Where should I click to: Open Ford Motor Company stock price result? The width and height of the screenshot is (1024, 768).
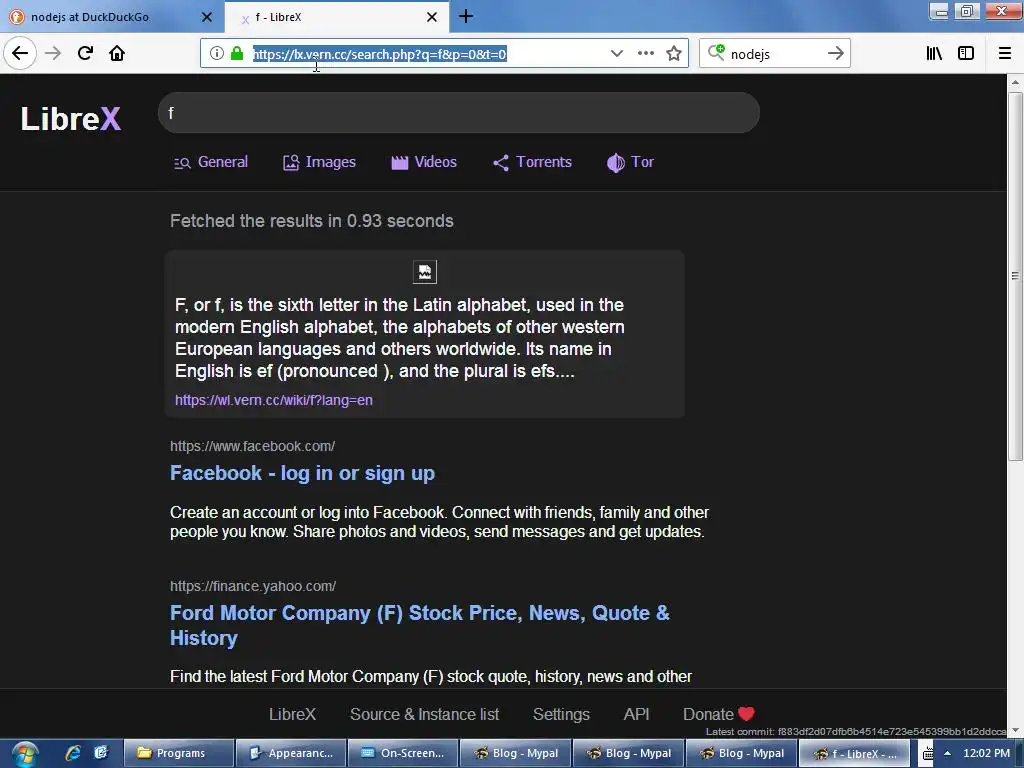(420, 625)
